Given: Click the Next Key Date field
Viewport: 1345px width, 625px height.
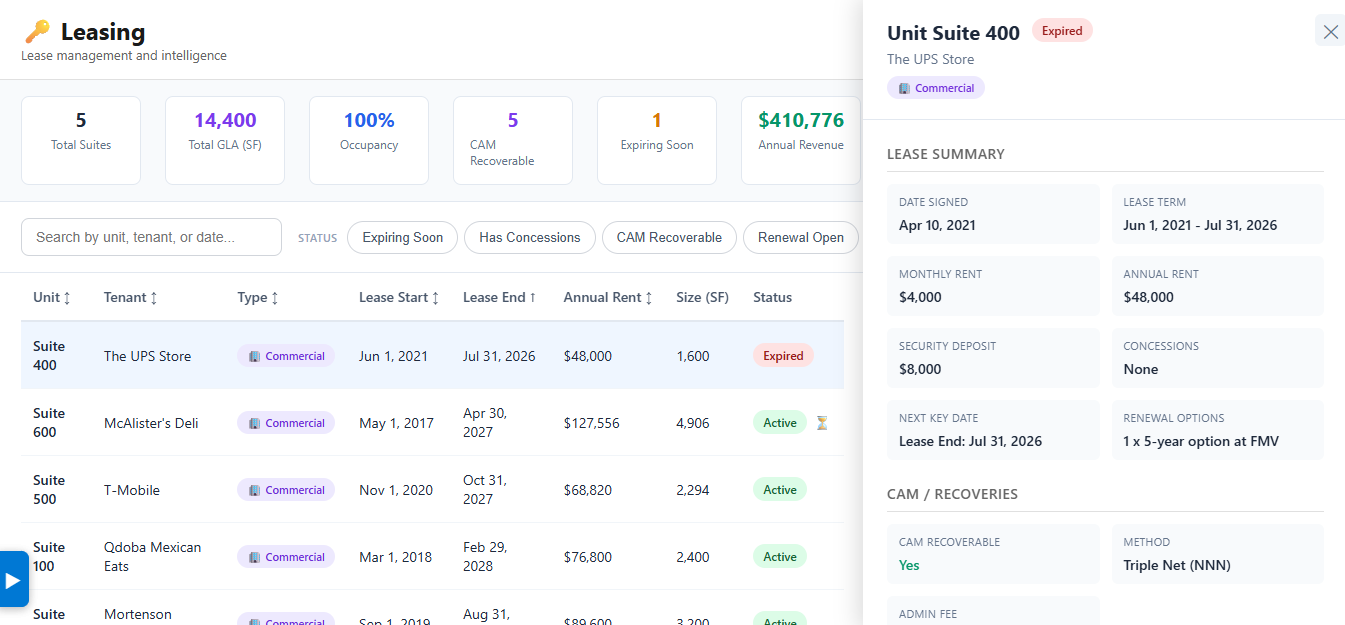Looking at the screenshot, I should 993,430.
